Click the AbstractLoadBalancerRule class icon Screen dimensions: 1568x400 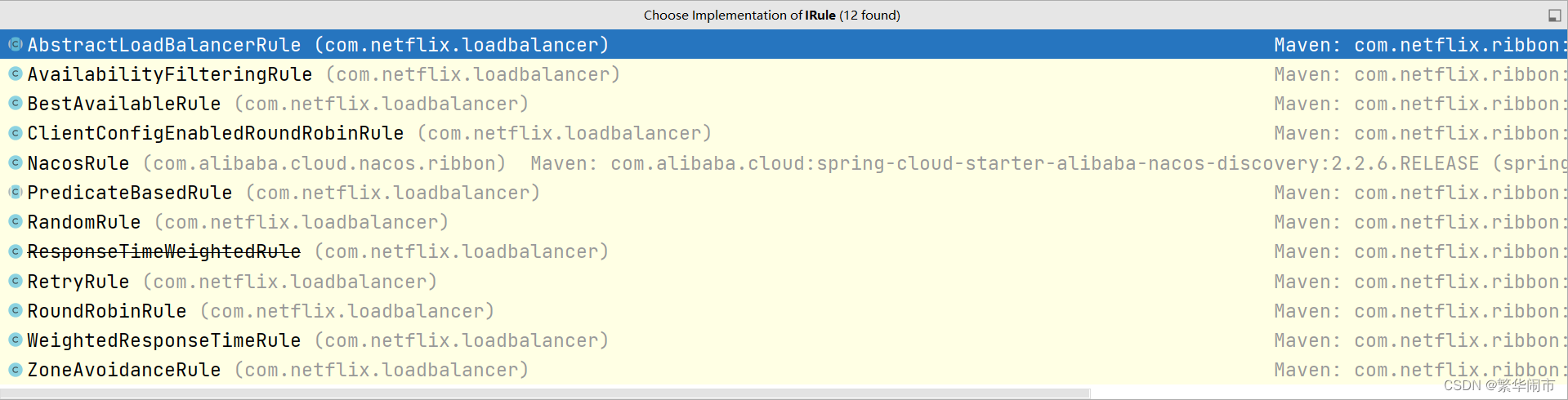click(x=15, y=45)
